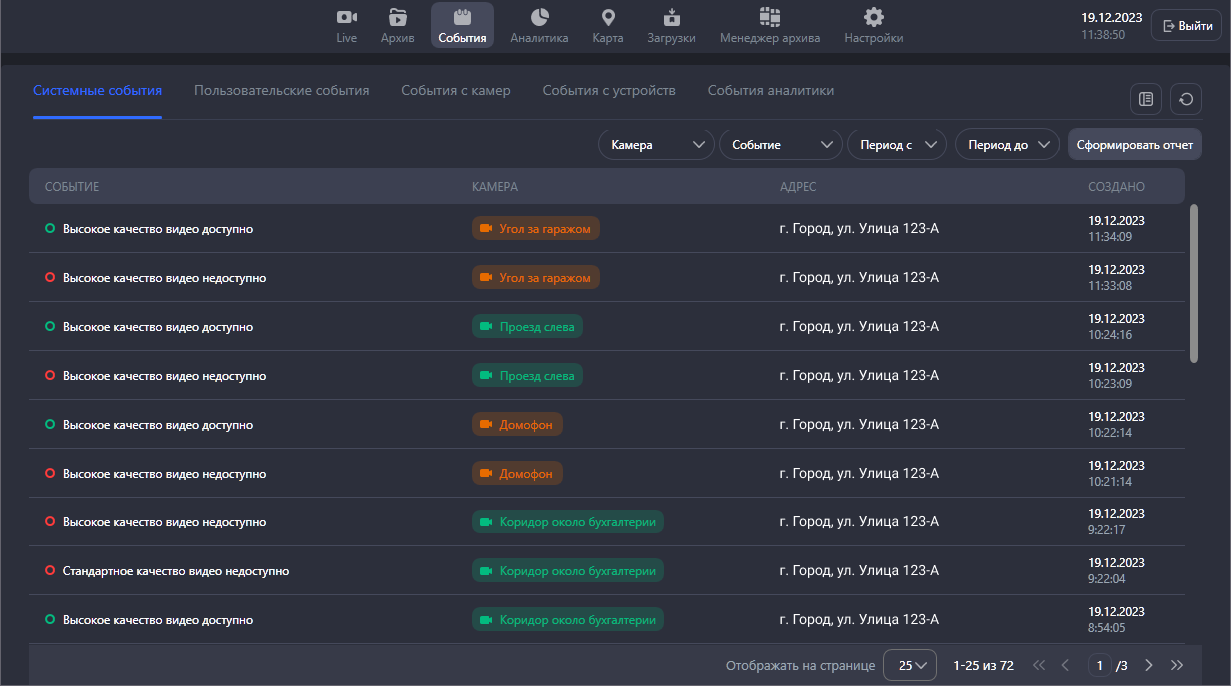Click the Домофон camera tag

click(517, 424)
